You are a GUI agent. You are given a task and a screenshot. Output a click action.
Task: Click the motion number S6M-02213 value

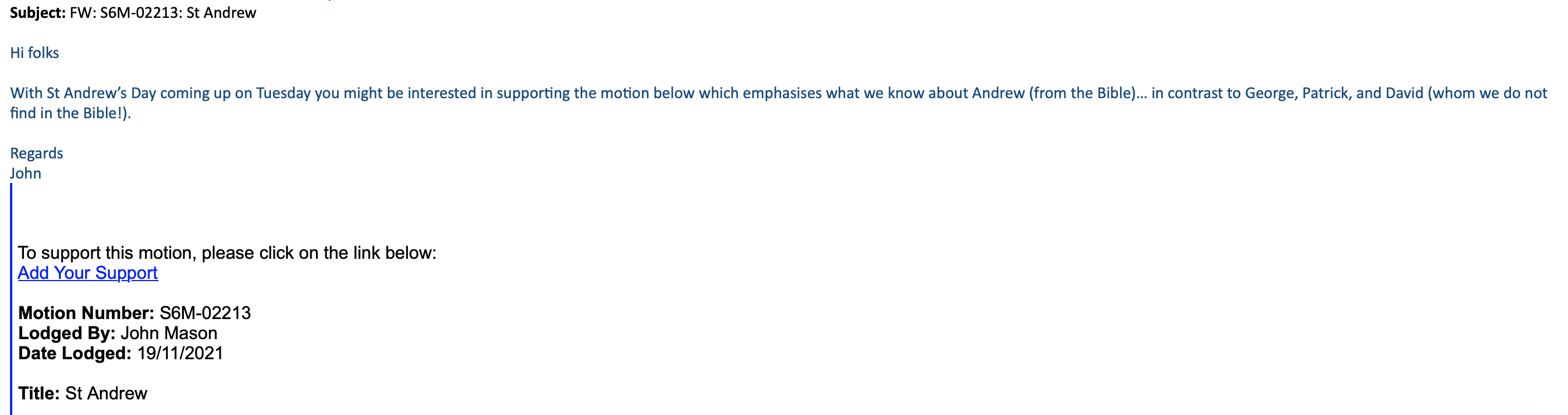pos(205,313)
